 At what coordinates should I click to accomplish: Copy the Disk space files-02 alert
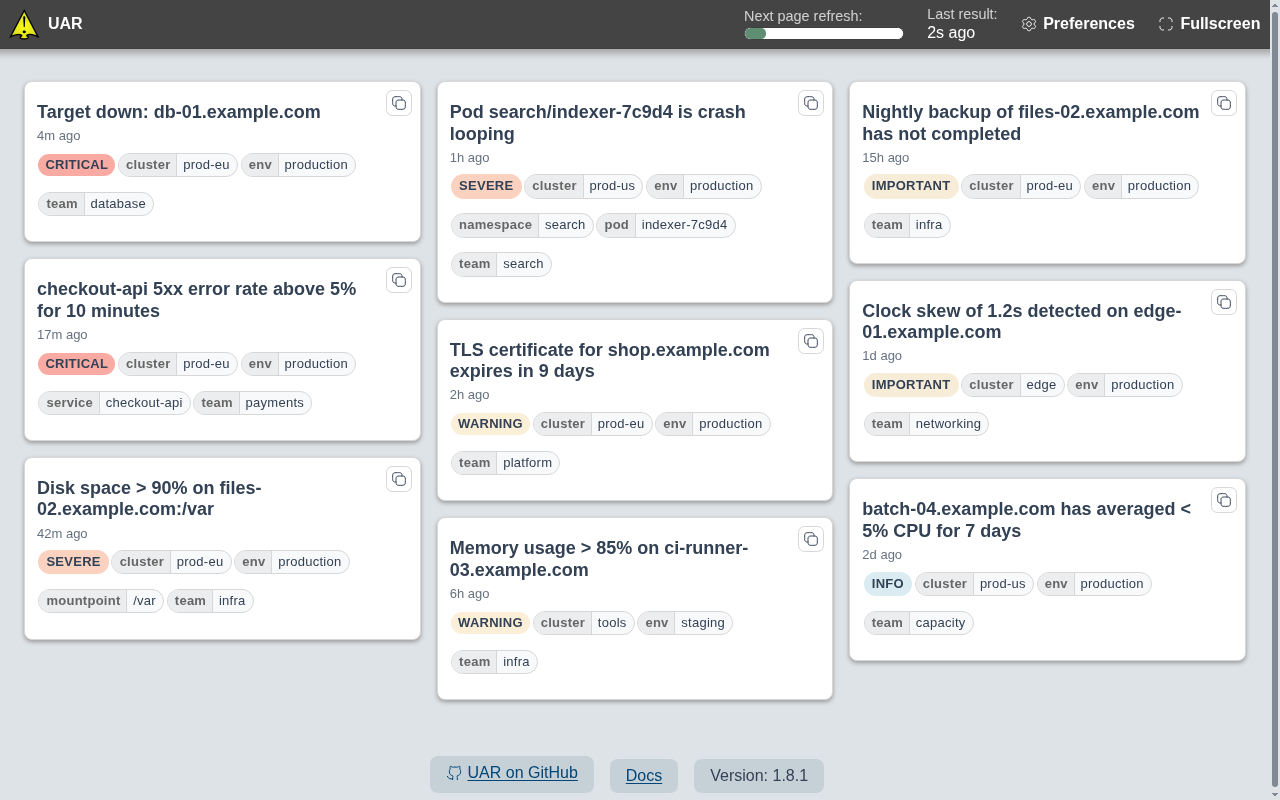pos(399,479)
